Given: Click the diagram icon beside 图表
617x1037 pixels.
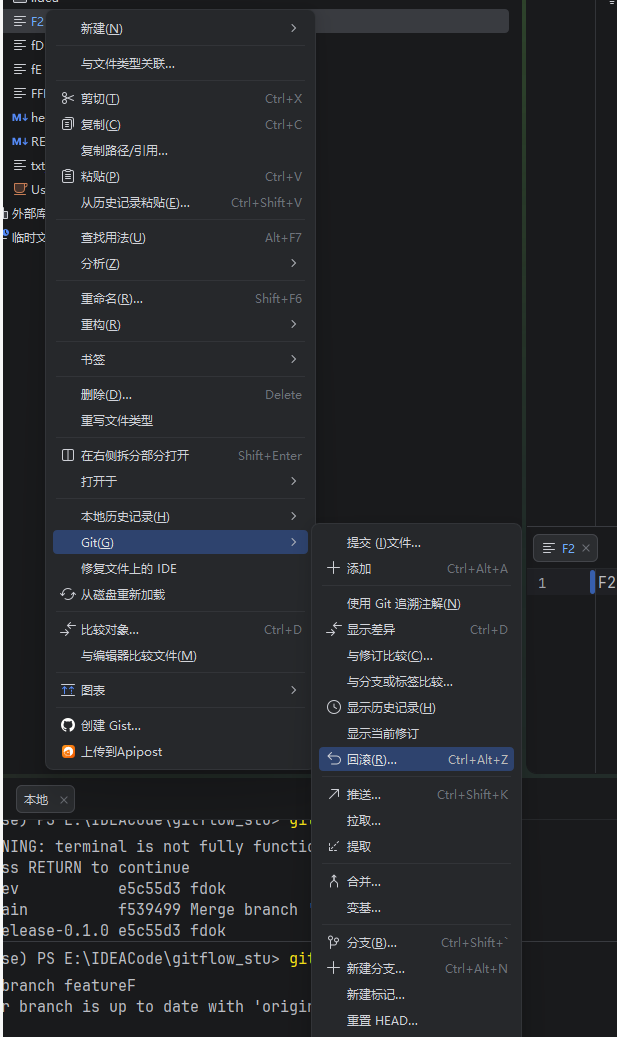Looking at the screenshot, I should coord(67,690).
